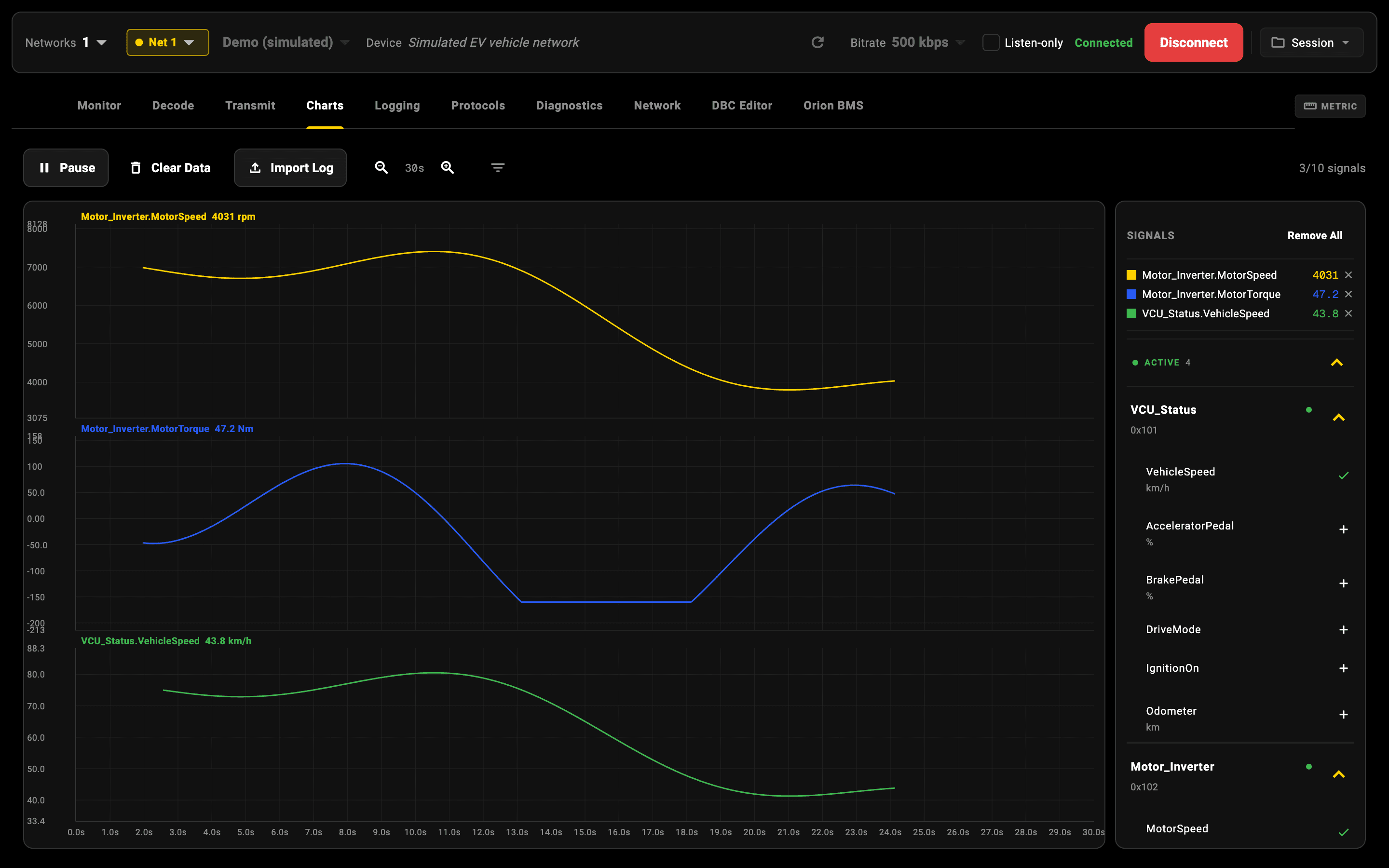Click the blue MotorTorque color swatch
Viewport: 1389px width, 868px height.
[1132, 295]
